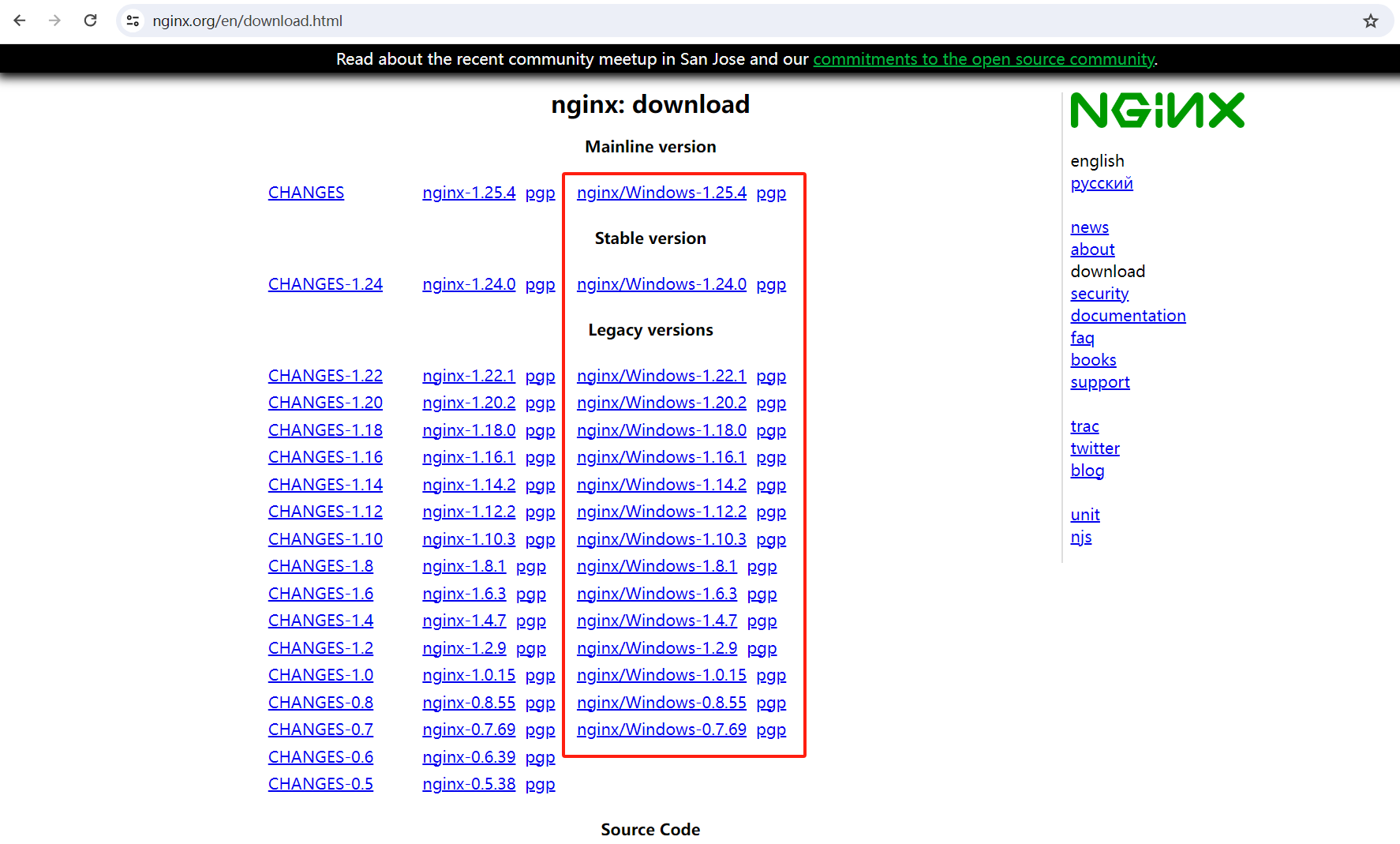Viewport: 1400px width, 844px height.
Task: Download nginx-1.2.9 source
Action: pos(464,648)
